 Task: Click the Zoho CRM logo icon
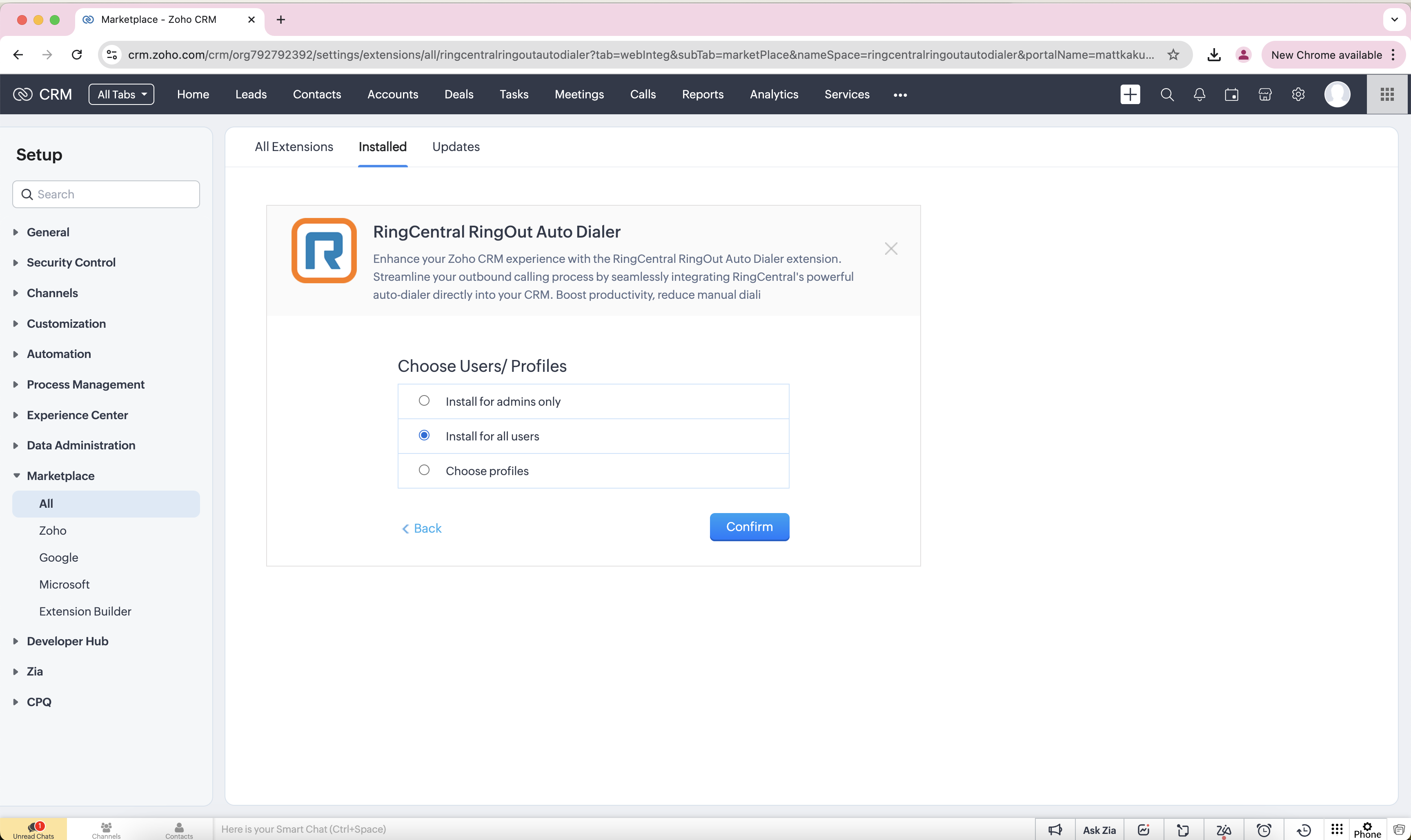[22, 95]
